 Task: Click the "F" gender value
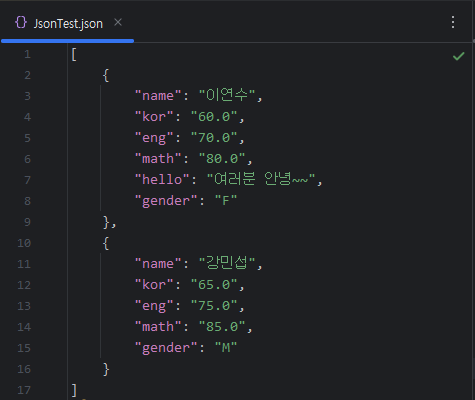coord(226,201)
